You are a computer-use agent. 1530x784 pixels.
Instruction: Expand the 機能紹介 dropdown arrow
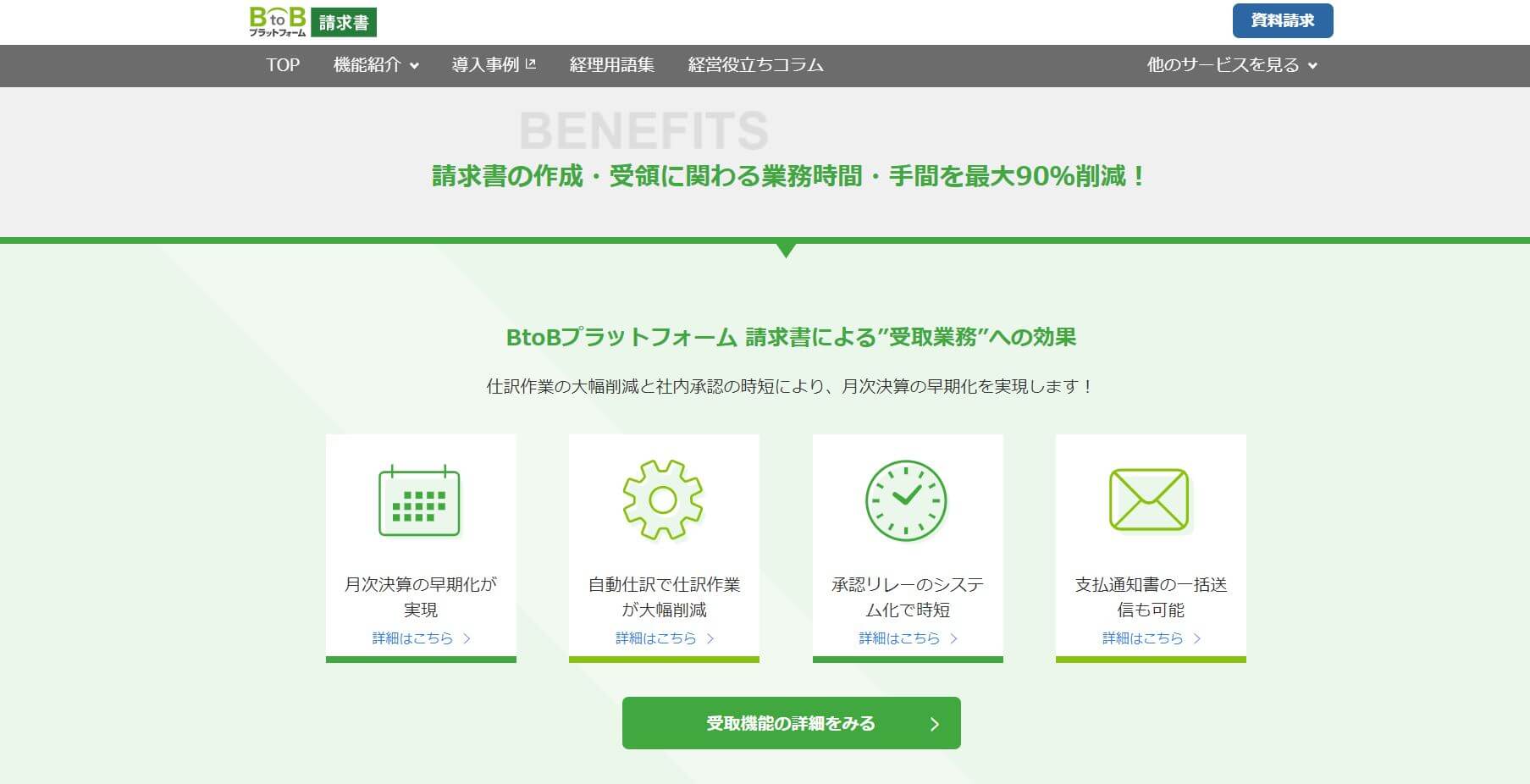click(414, 66)
